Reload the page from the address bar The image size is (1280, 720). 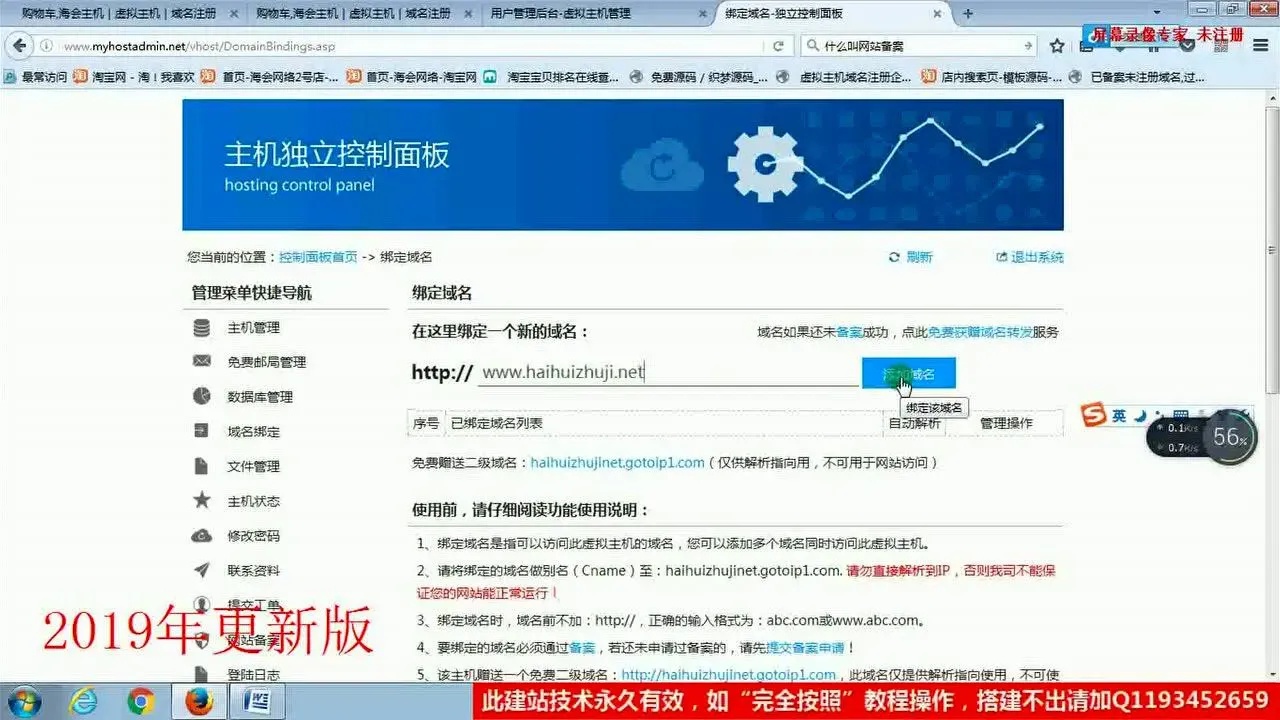[778, 46]
